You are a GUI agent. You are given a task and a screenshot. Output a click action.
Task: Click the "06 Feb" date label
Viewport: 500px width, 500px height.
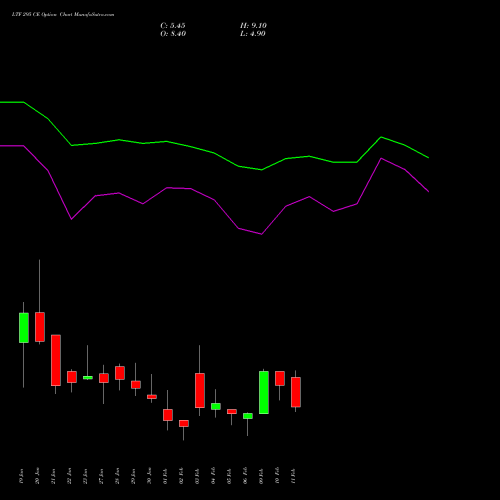[x=245, y=476]
